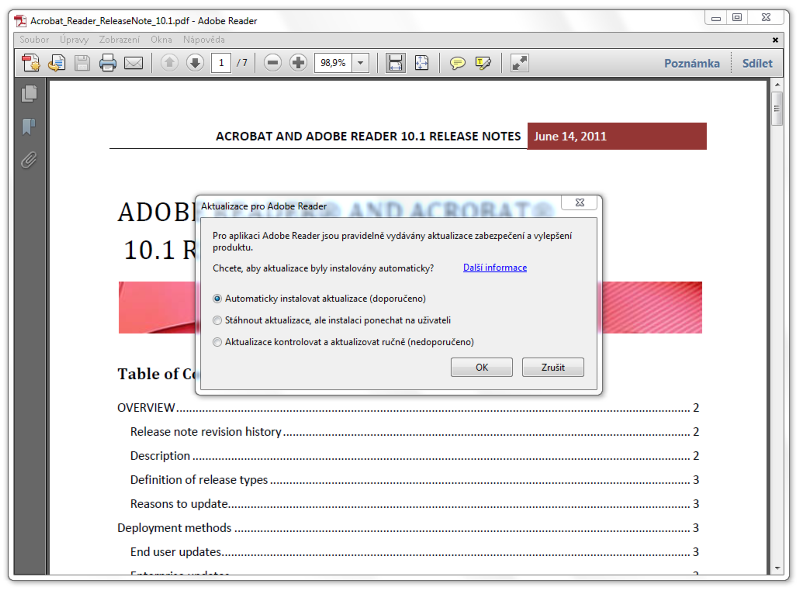Click the OVERVIEW table of contents entry
Screen dimensions: 800x591
click(x=408, y=408)
